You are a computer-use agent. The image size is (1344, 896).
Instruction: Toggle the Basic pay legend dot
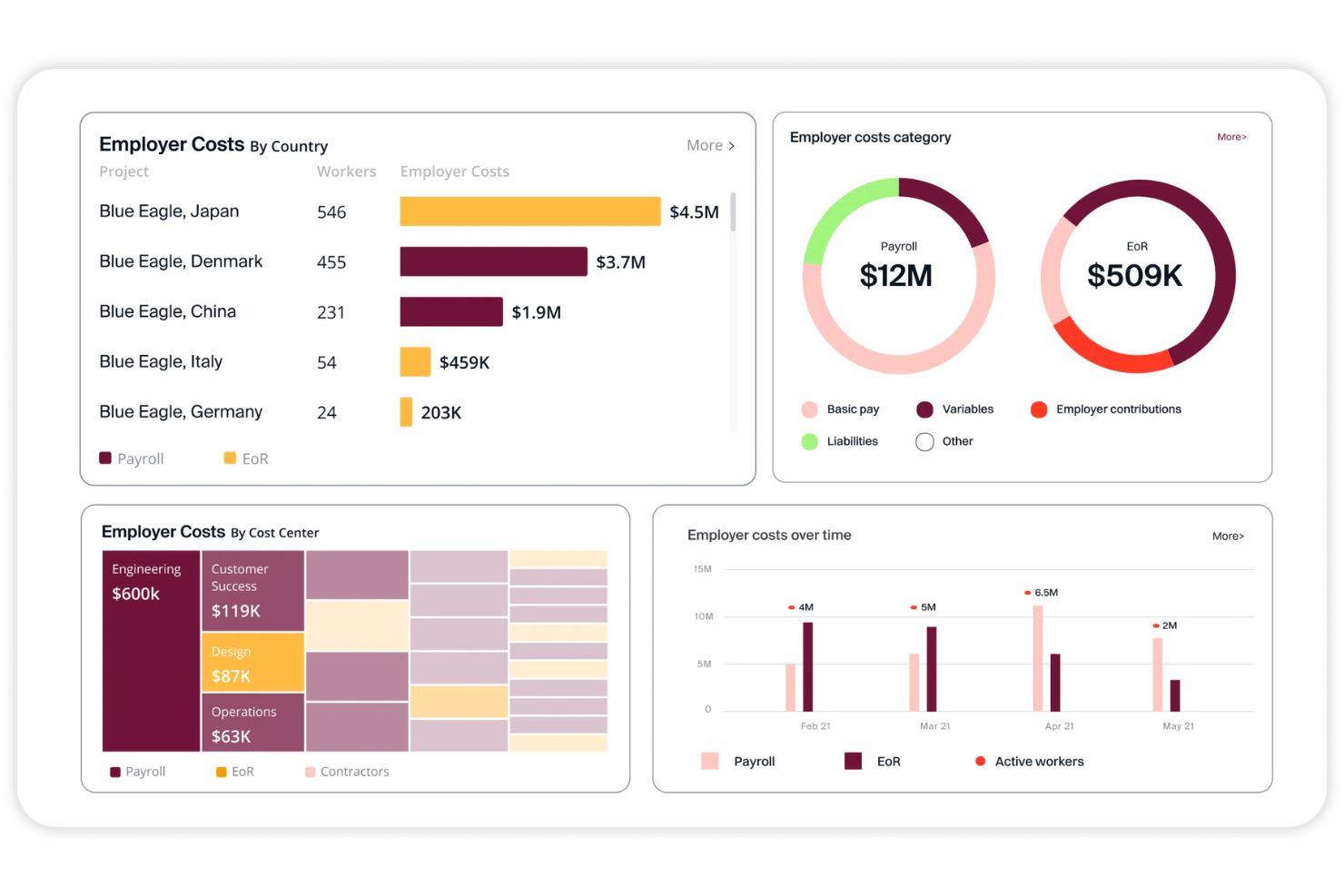point(810,409)
